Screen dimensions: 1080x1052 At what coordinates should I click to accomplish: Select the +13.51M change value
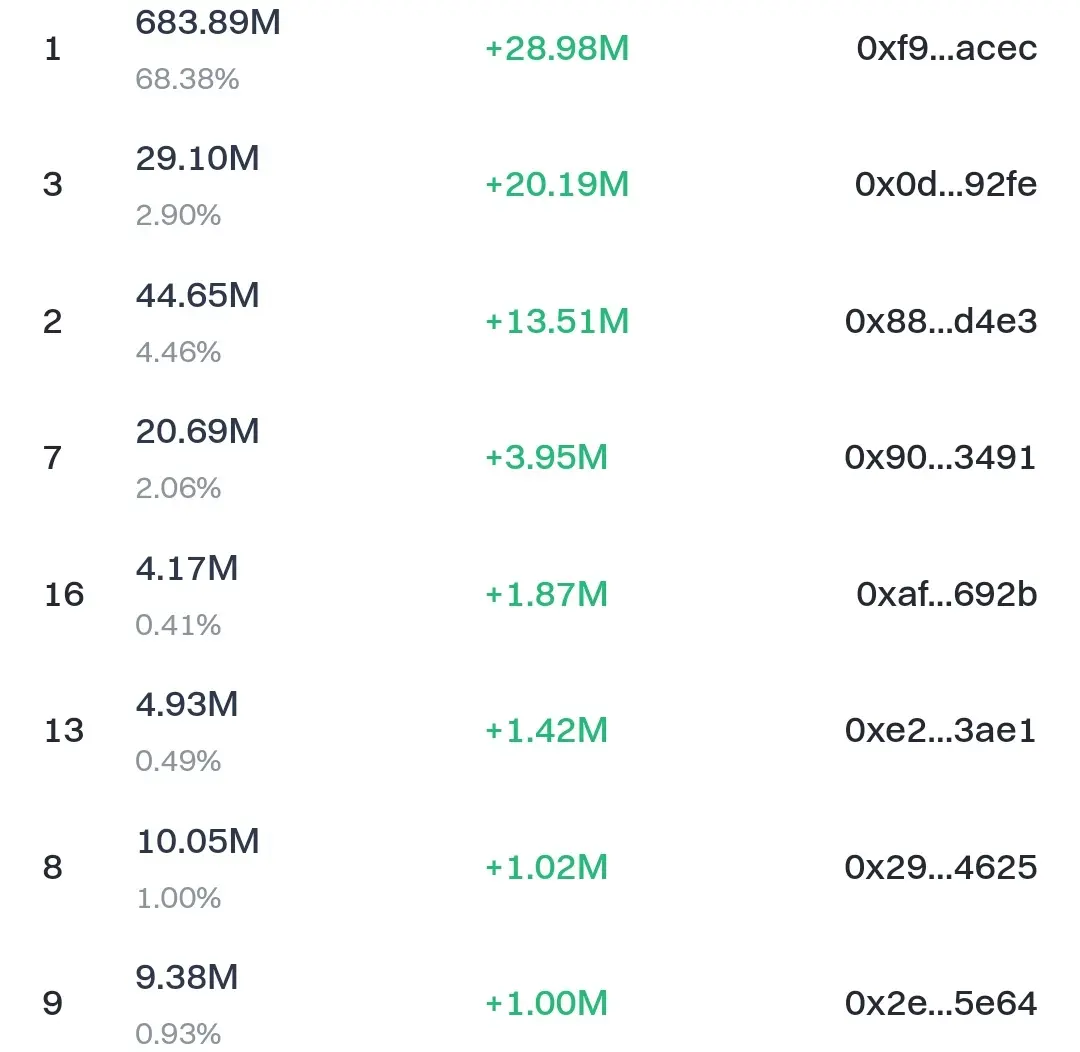coord(557,321)
